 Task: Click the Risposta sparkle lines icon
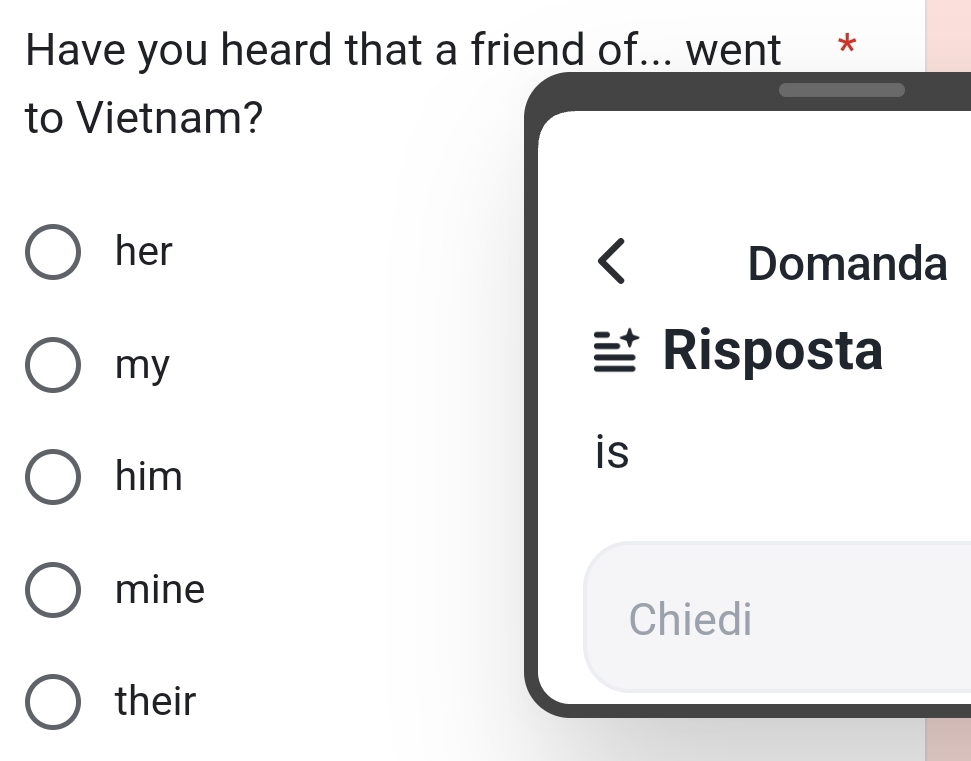(x=616, y=350)
